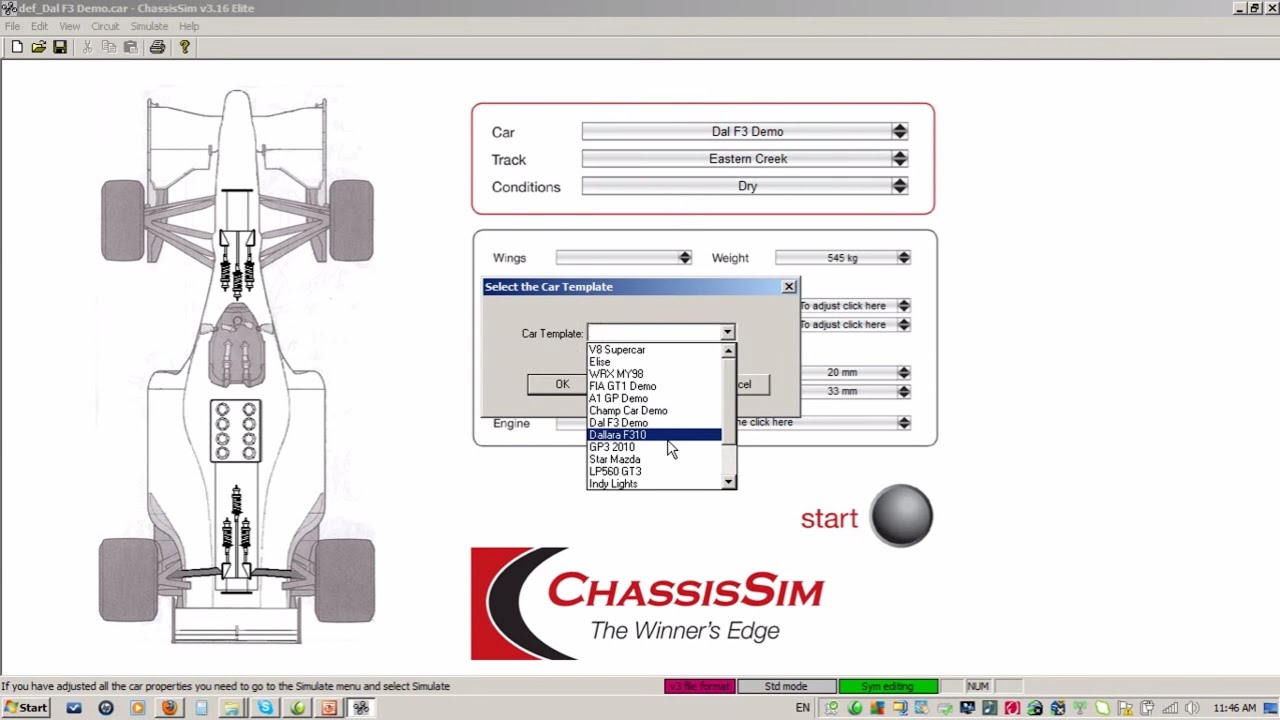The image size is (1280, 720).
Task: Open the Simulate menu
Action: coord(149,26)
